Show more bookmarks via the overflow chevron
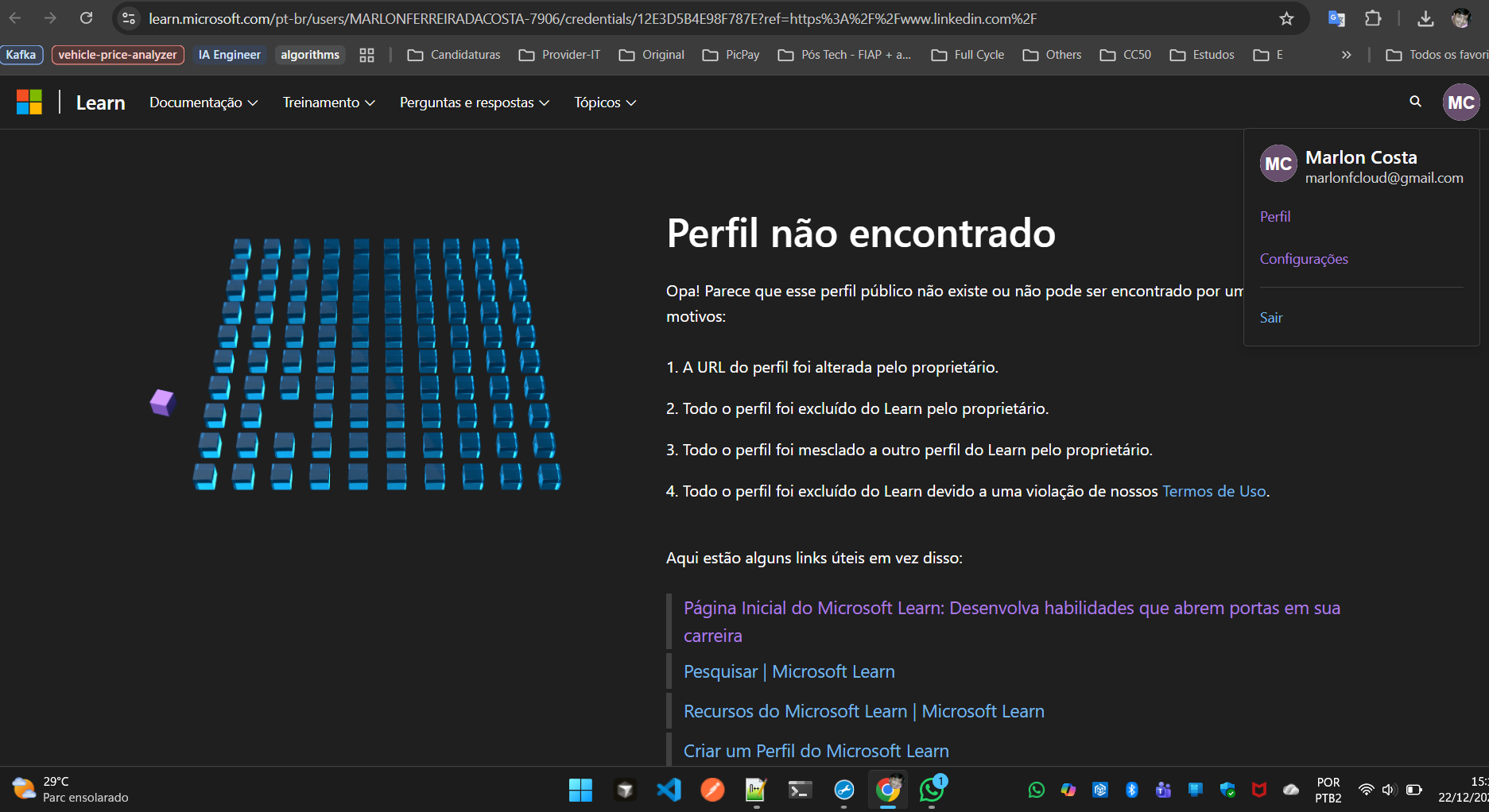This screenshot has width=1489, height=812. pyautogui.click(x=1346, y=55)
